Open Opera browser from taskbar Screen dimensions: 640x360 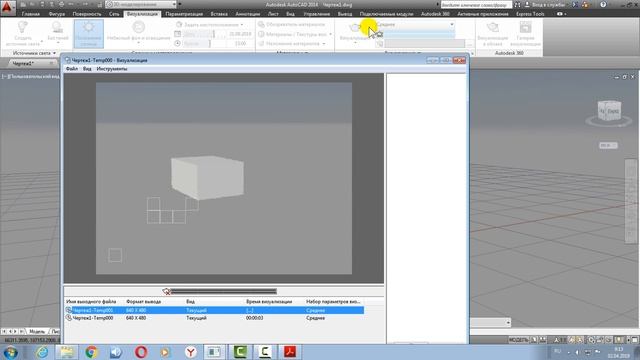[141, 352]
